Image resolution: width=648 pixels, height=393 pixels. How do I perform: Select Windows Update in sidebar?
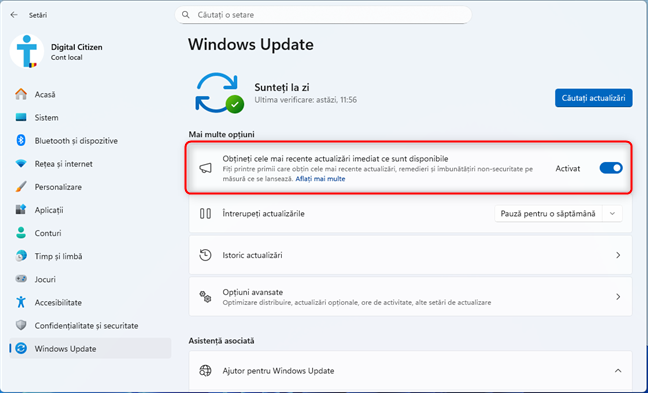click(90, 348)
